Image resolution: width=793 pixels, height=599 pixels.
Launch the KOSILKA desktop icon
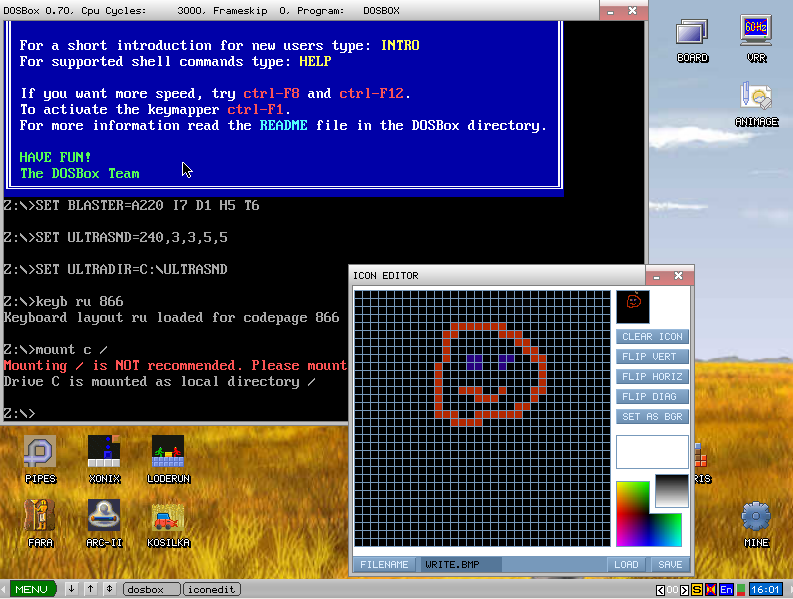click(168, 524)
